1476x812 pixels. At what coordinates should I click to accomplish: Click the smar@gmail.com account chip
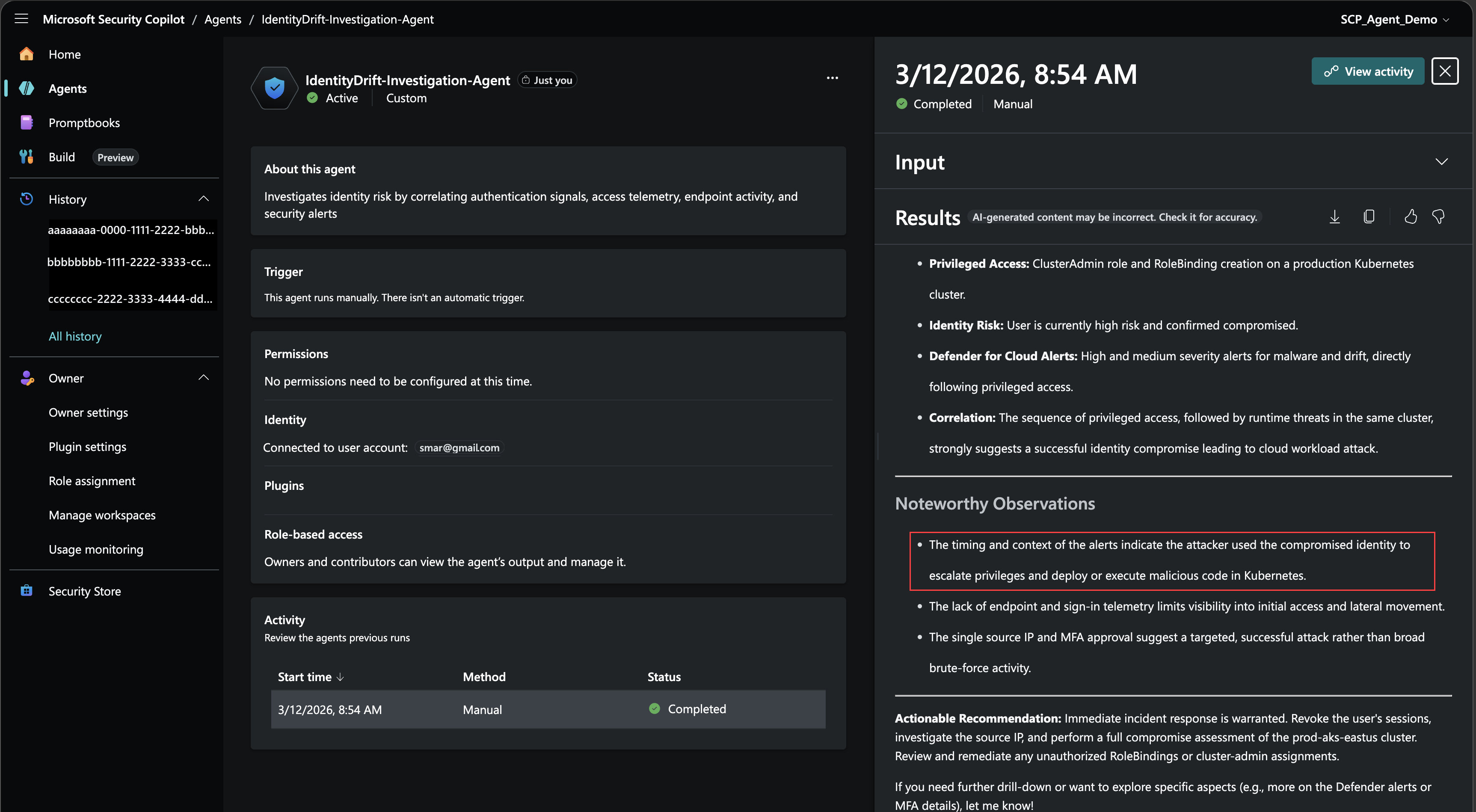[459, 447]
